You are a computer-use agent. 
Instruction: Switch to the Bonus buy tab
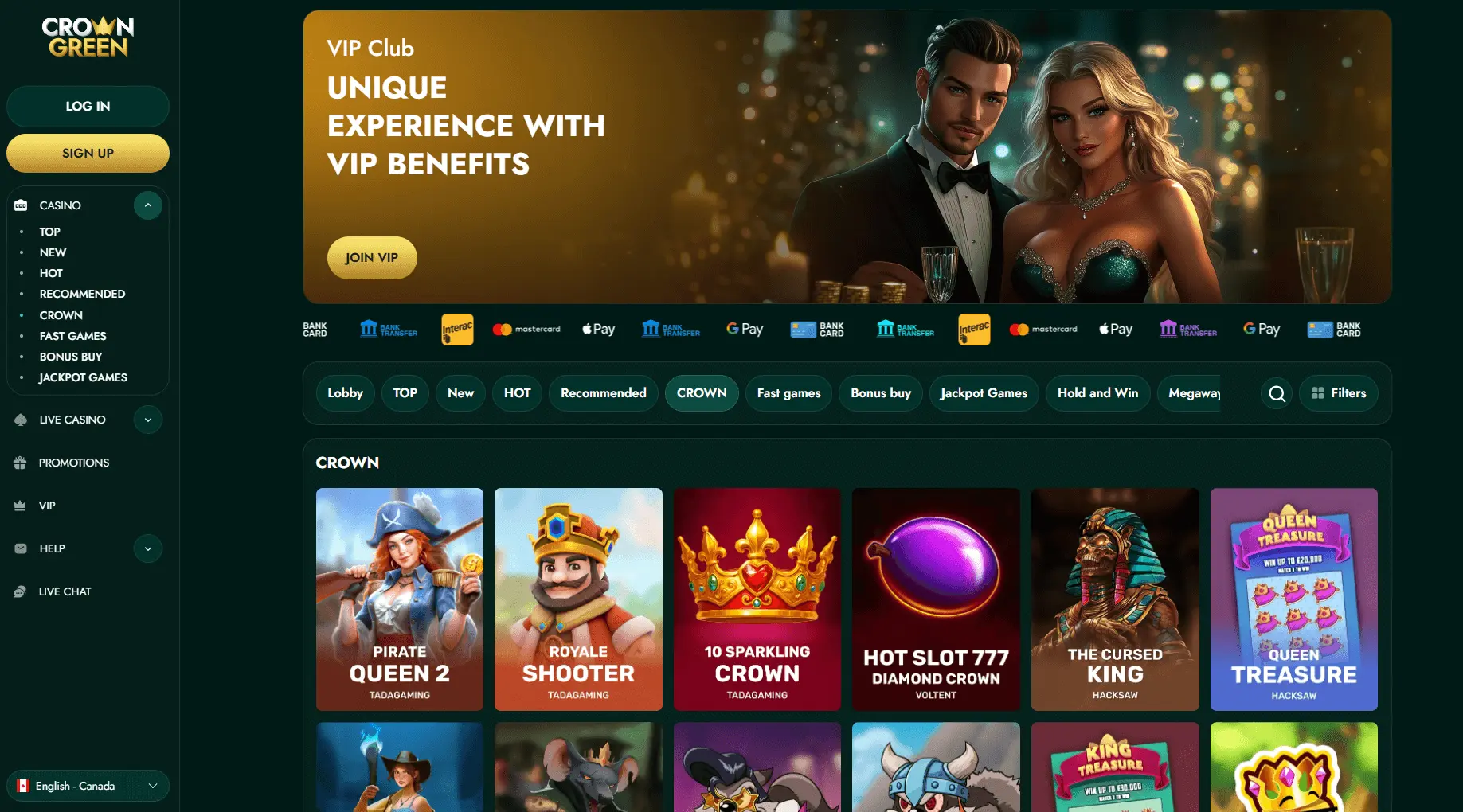[881, 393]
